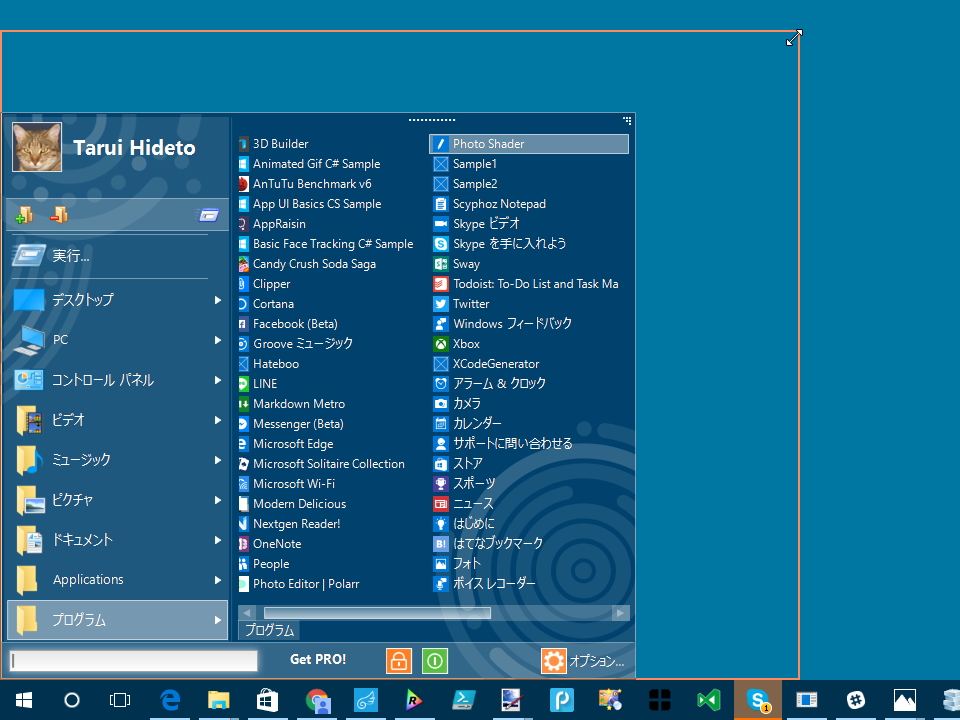The width and height of the screenshot is (960, 720).
Task: Open Groove ミュージック
Action: (296, 344)
